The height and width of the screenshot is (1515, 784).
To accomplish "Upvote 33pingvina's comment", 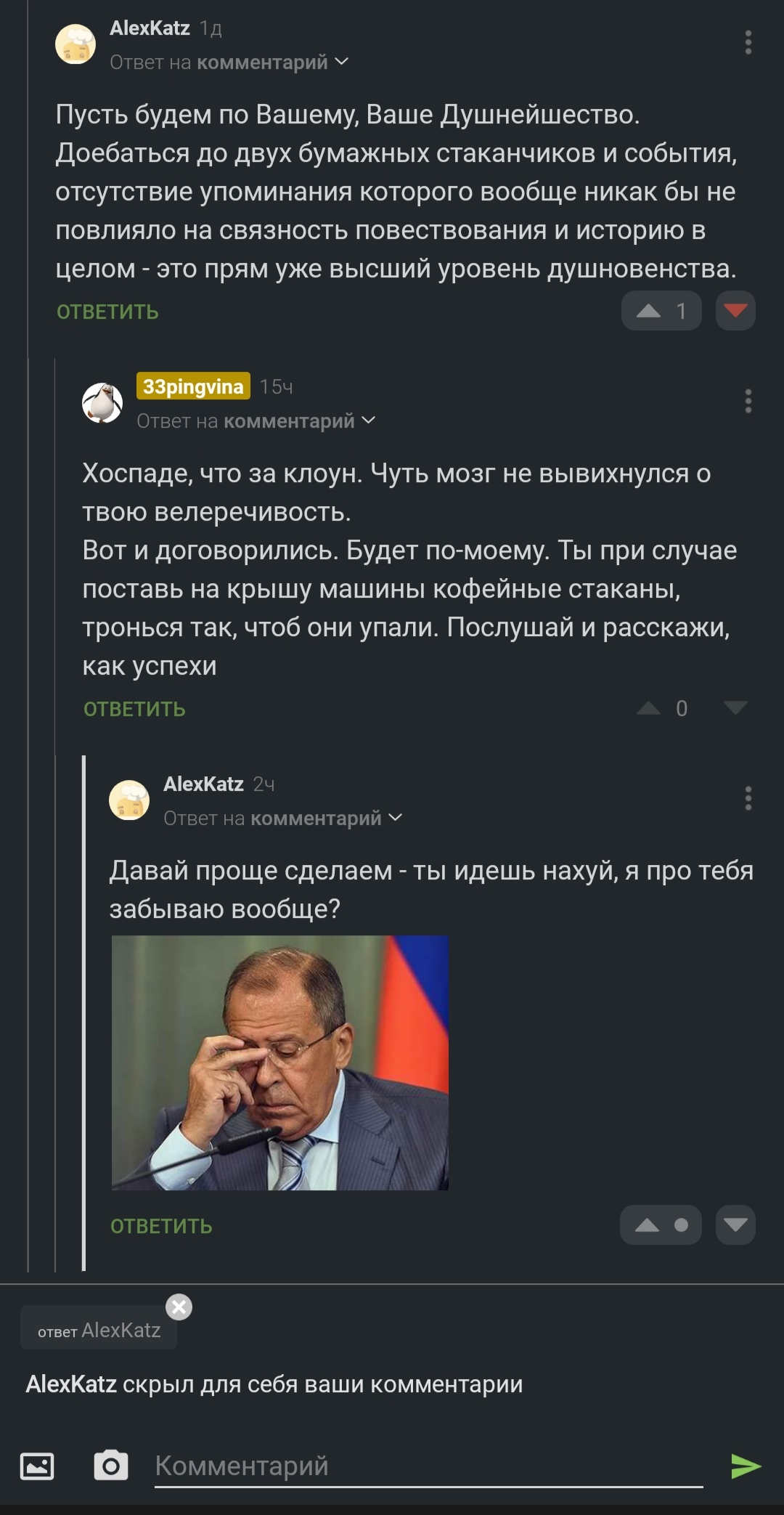I will tap(648, 709).
